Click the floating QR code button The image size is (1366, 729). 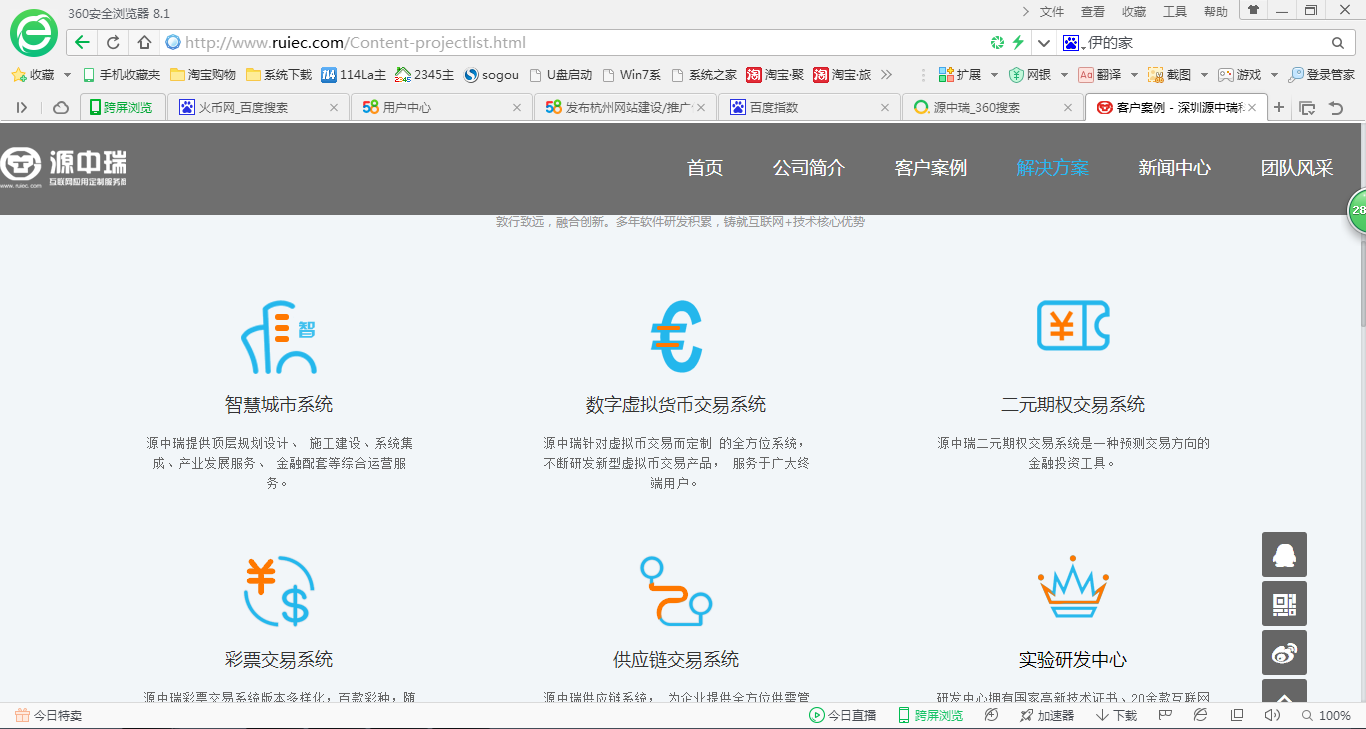point(1284,604)
